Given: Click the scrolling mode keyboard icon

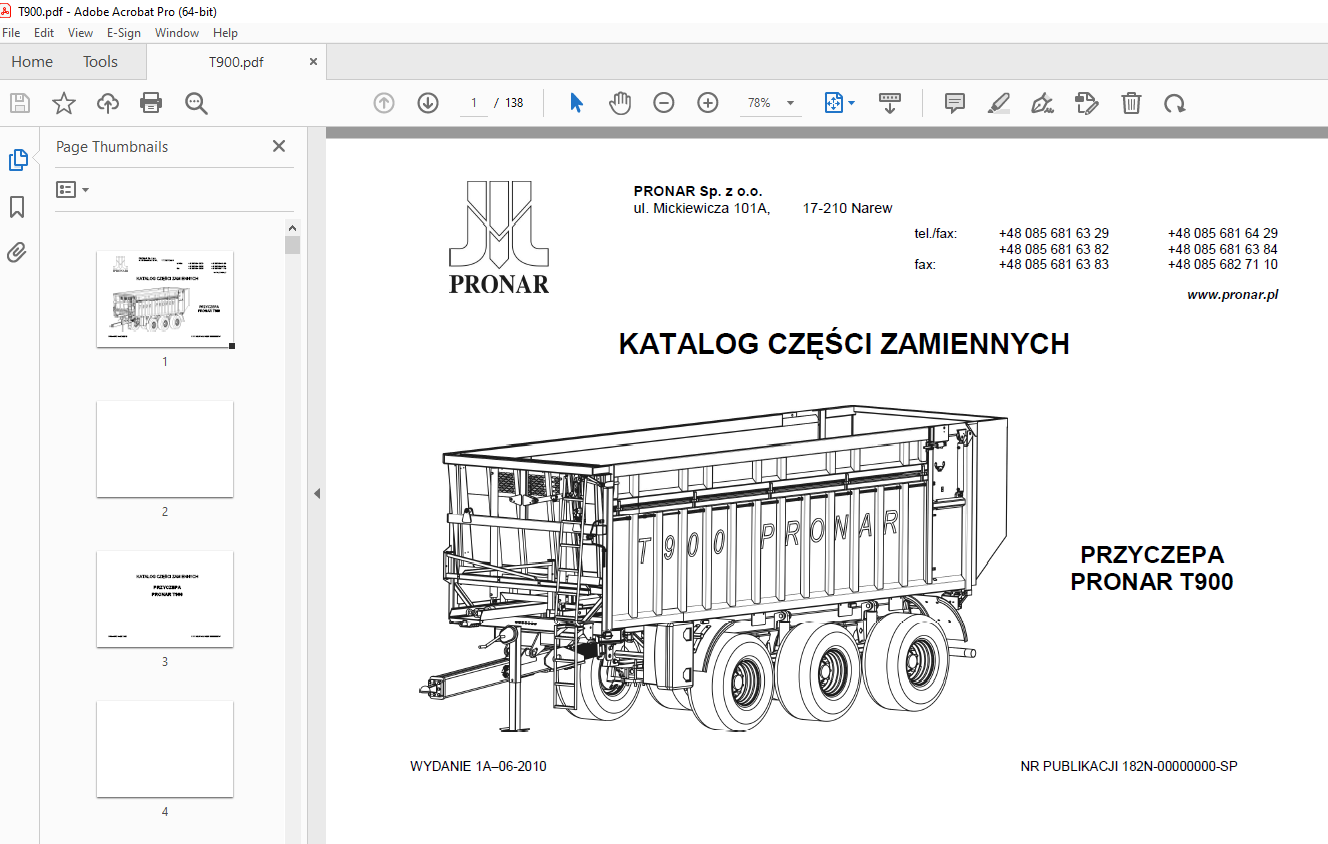Looking at the screenshot, I should (x=890, y=103).
